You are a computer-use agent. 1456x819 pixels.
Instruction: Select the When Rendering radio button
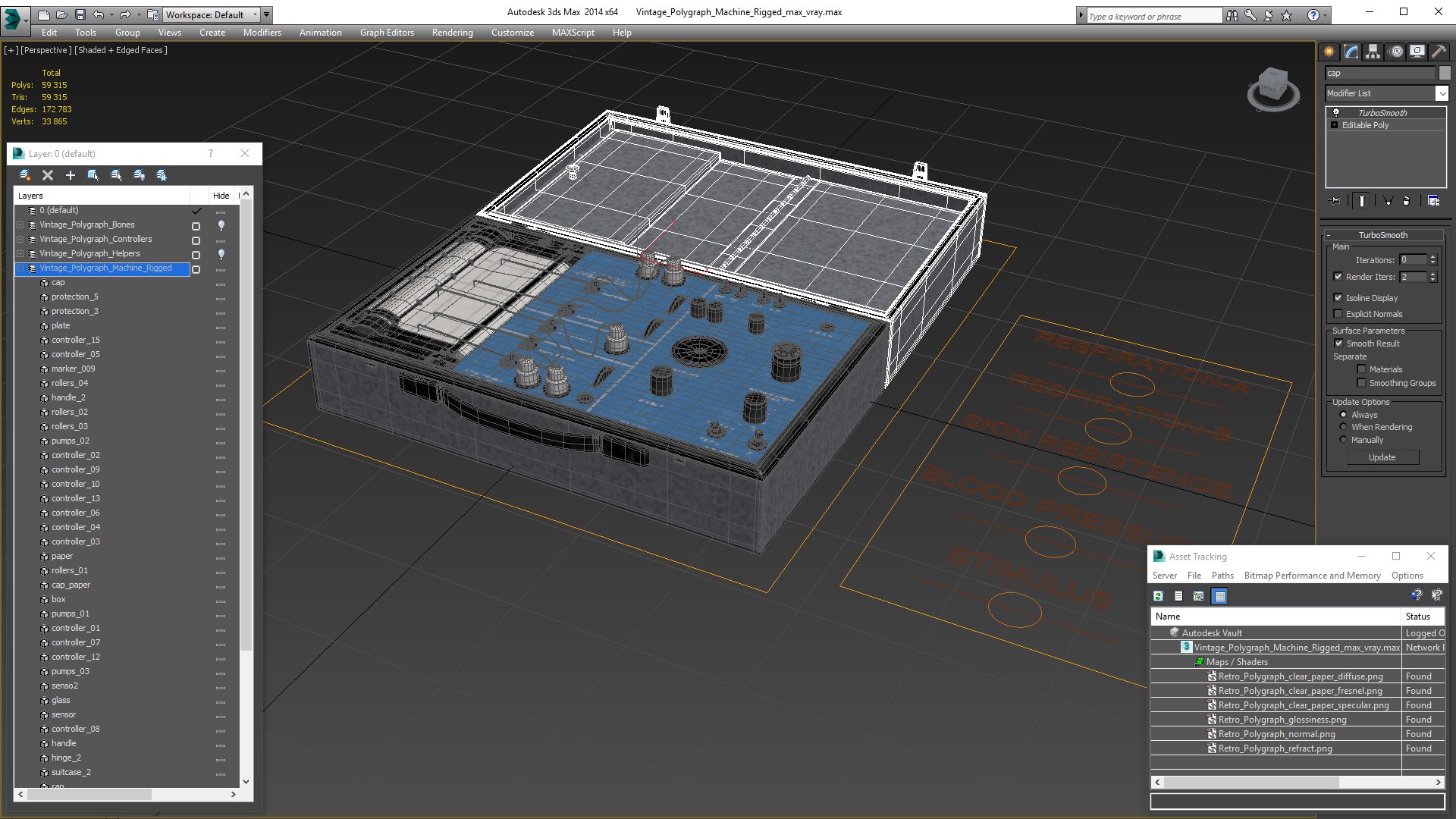[1343, 427]
